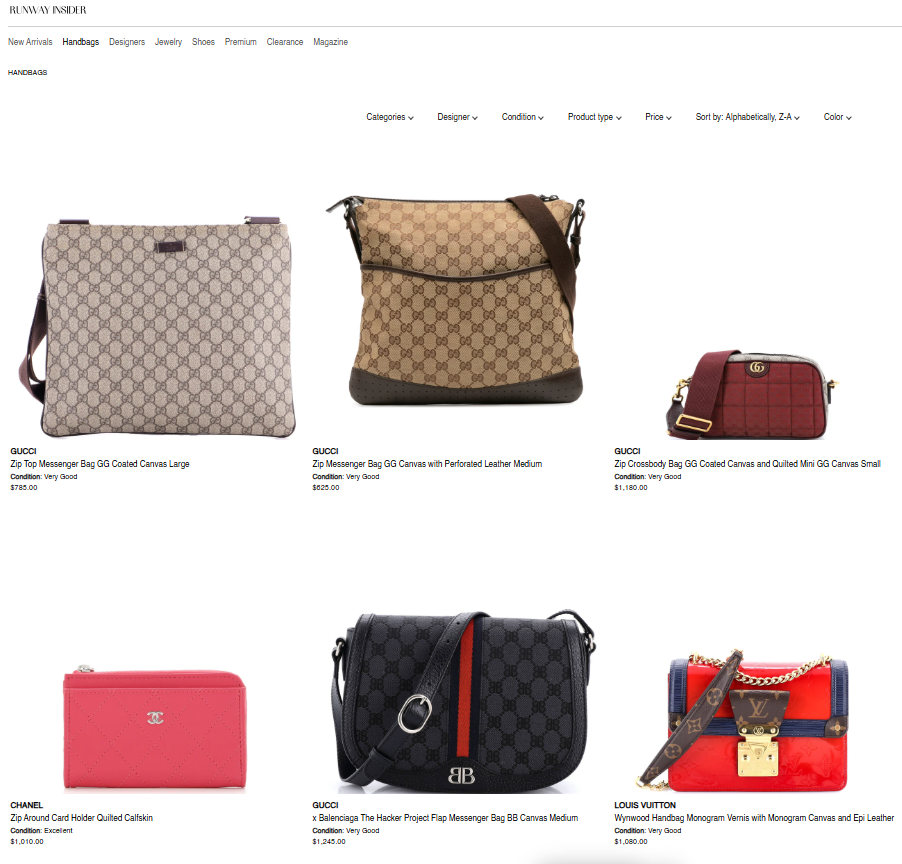Open the Price filter dropdown

point(658,117)
